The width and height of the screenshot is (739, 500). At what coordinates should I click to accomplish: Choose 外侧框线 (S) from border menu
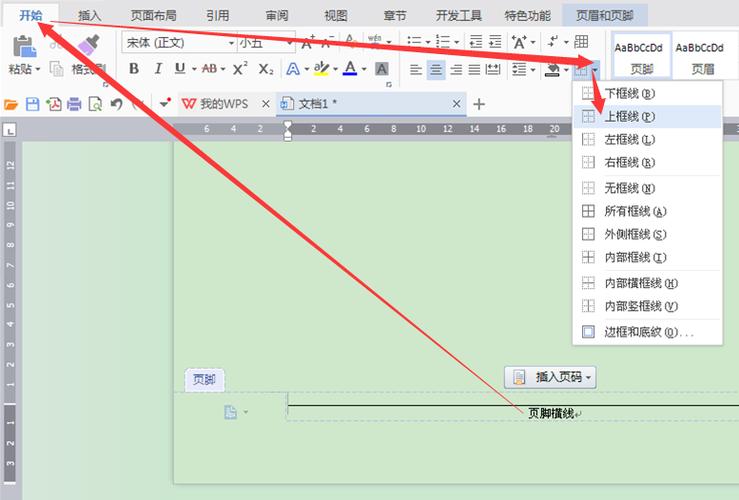point(647,234)
